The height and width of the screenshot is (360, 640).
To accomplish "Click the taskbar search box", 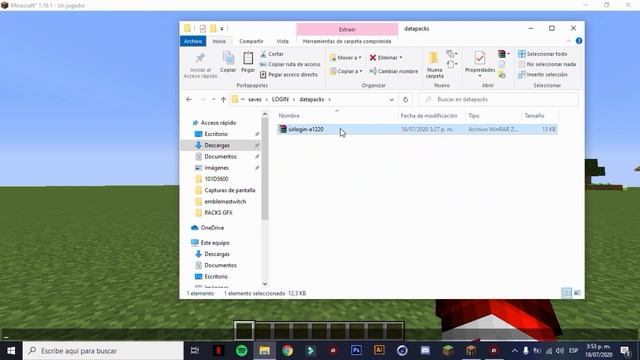I will (103, 351).
